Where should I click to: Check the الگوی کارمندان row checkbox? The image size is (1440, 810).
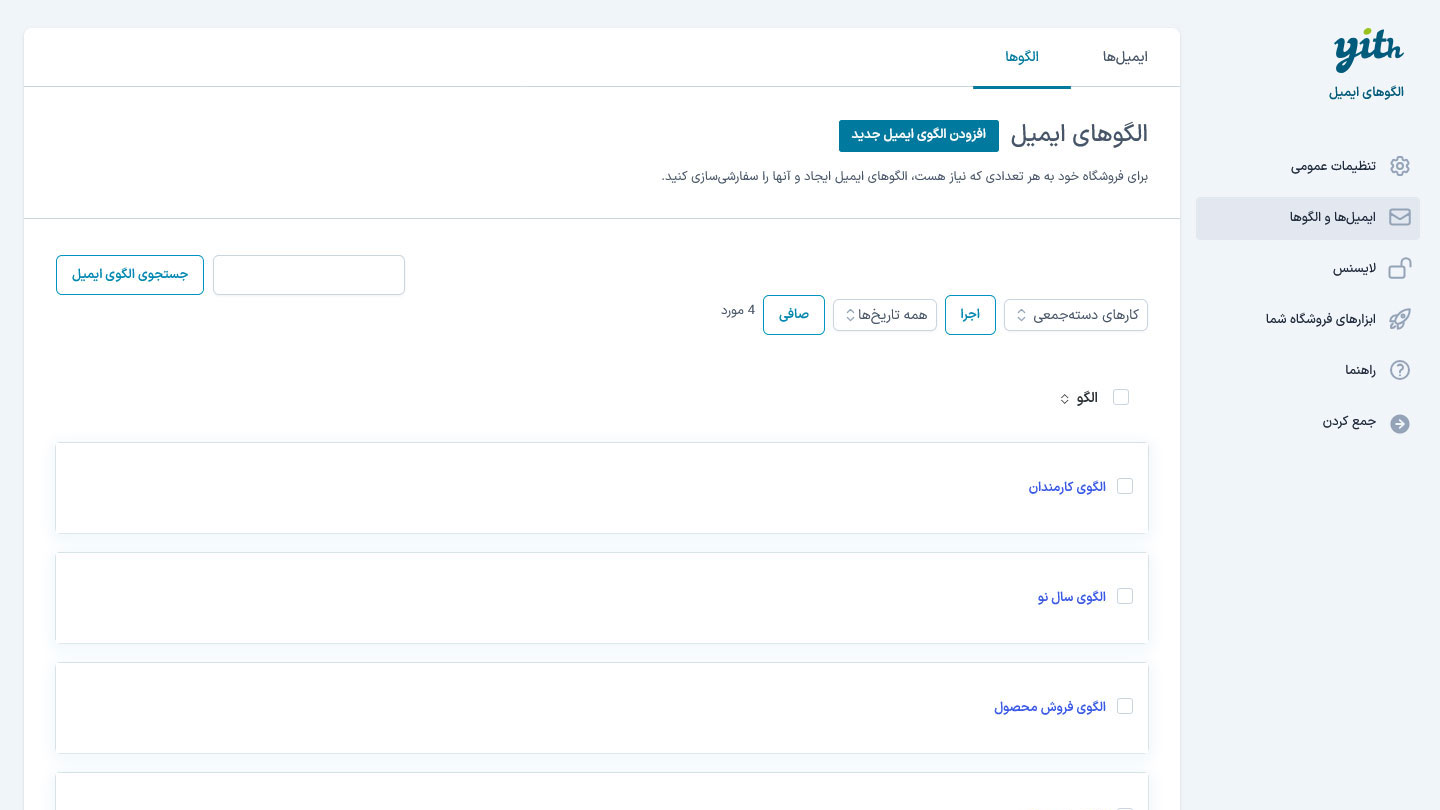point(1125,486)
